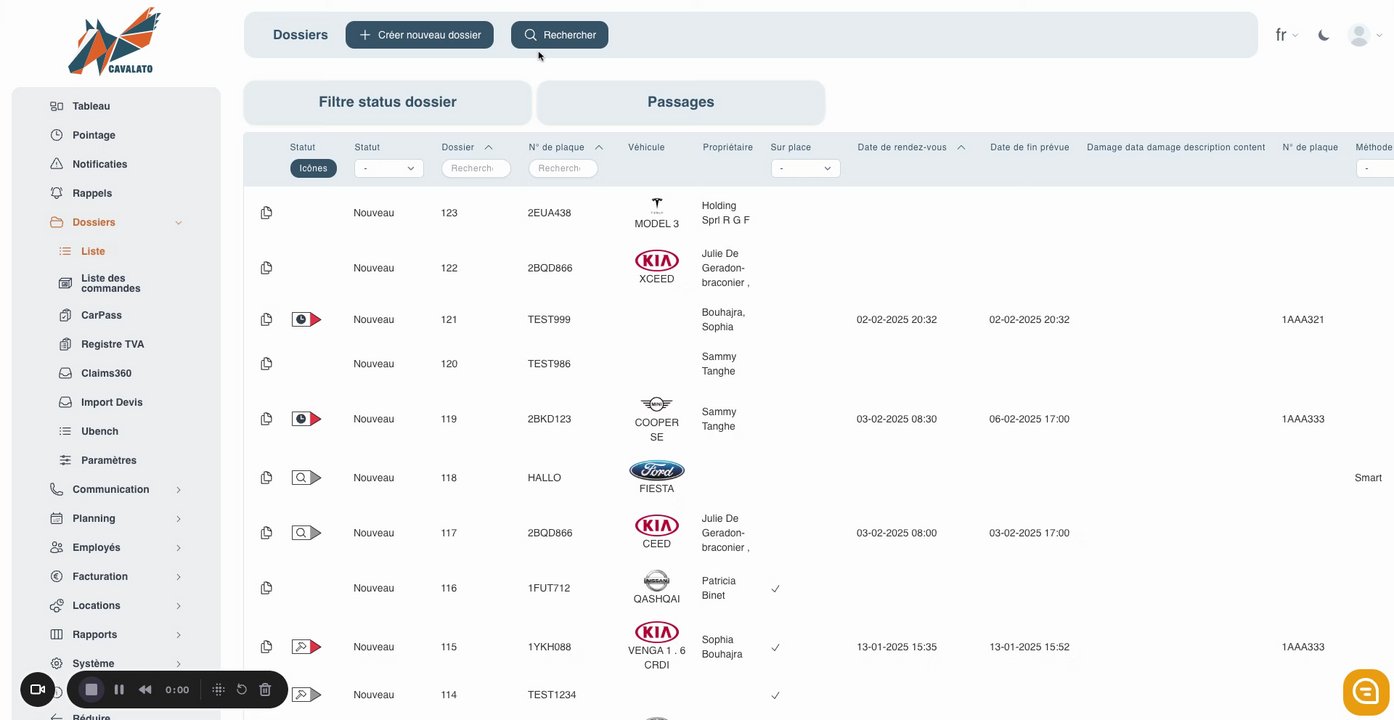This screenshot has width=1394, height=720.
Task: Open the user profile avatar
Action: click(1359, 35)
